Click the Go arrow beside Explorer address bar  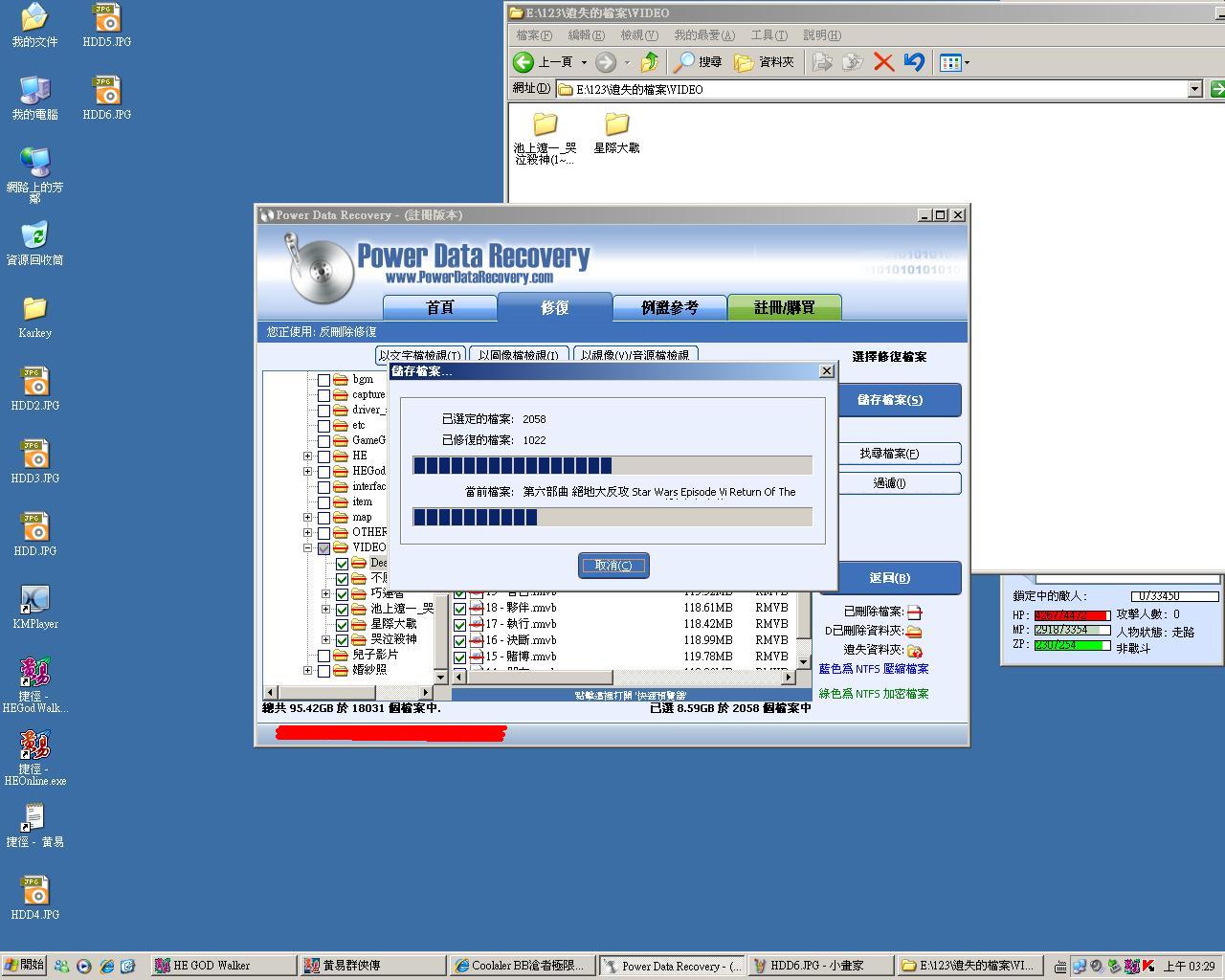coord(1216,89)
